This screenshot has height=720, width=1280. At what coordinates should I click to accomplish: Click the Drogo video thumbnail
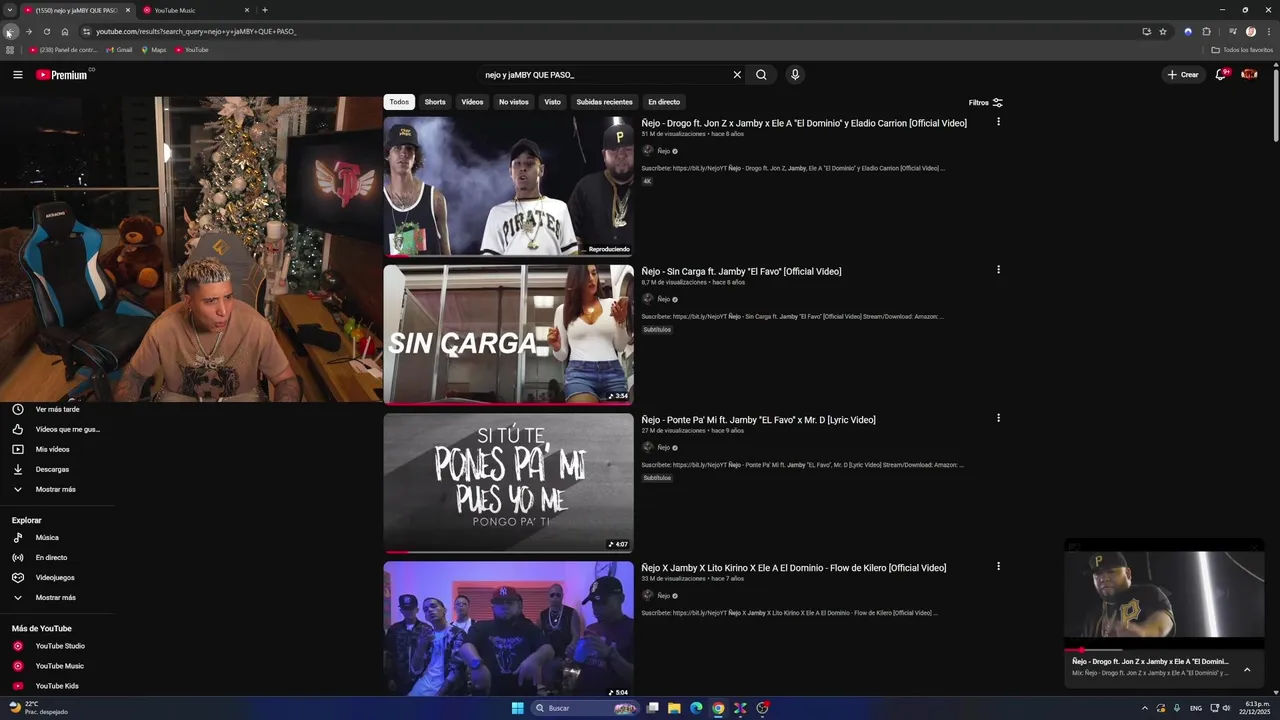point(508,186)
